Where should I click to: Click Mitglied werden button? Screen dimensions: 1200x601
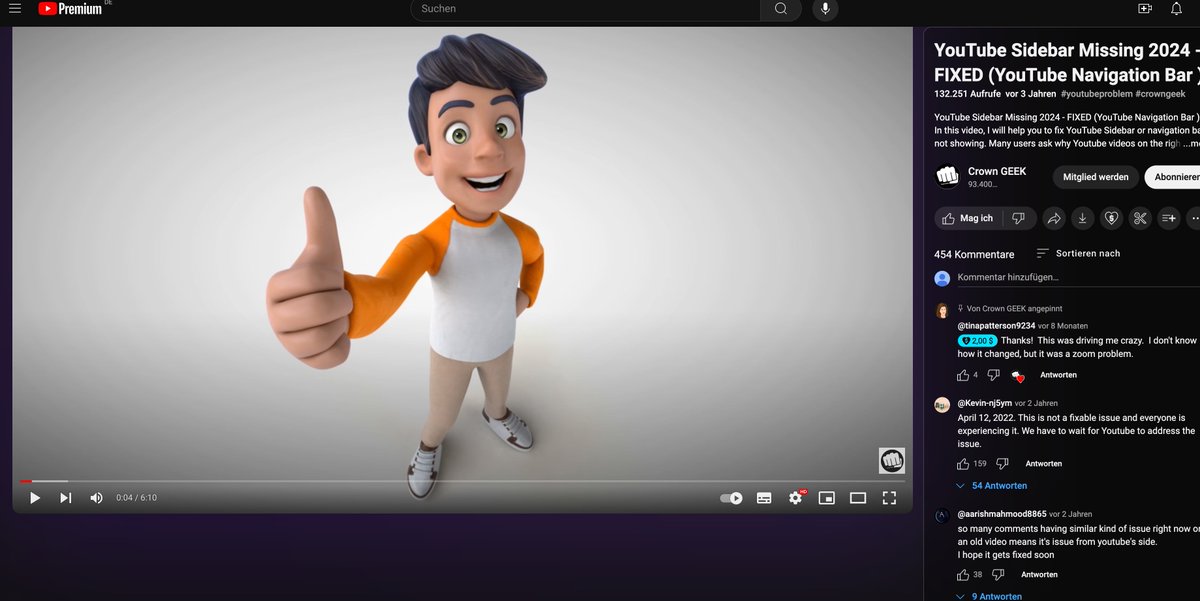click(x=1096, y=177)
